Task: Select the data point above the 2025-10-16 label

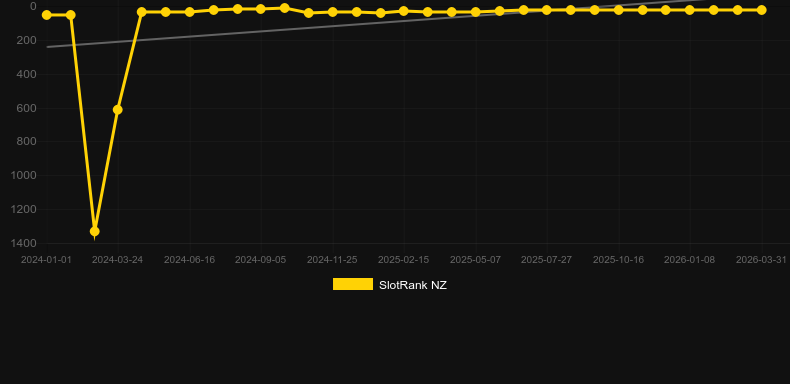Action: 619,10
